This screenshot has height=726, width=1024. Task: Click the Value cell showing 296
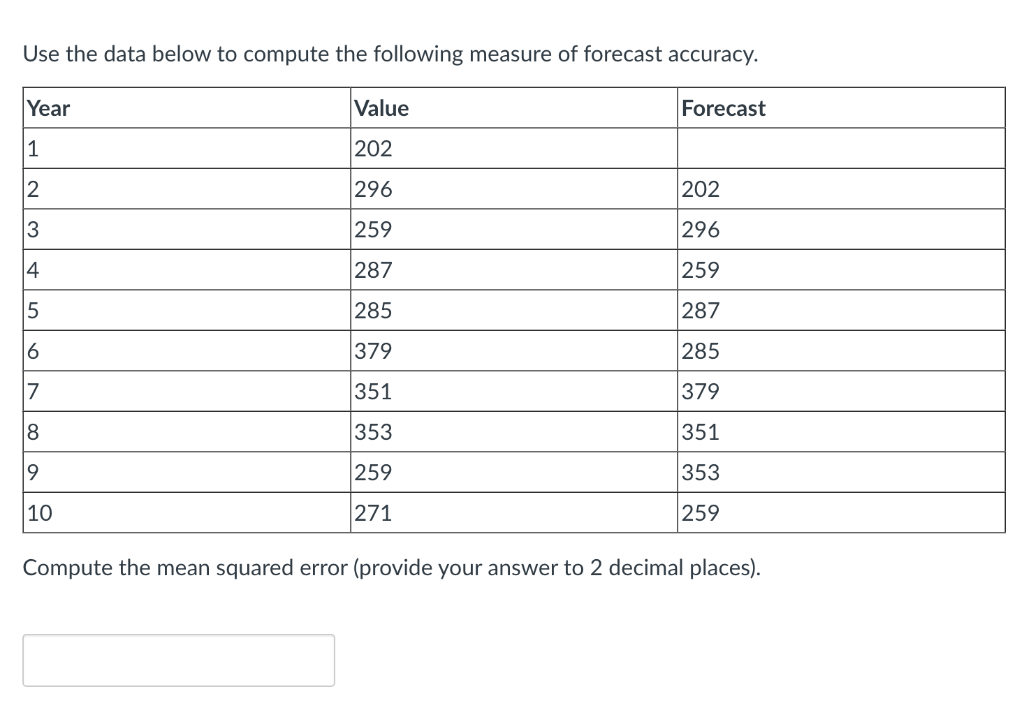pyautogui.click(x=371, y=188)
